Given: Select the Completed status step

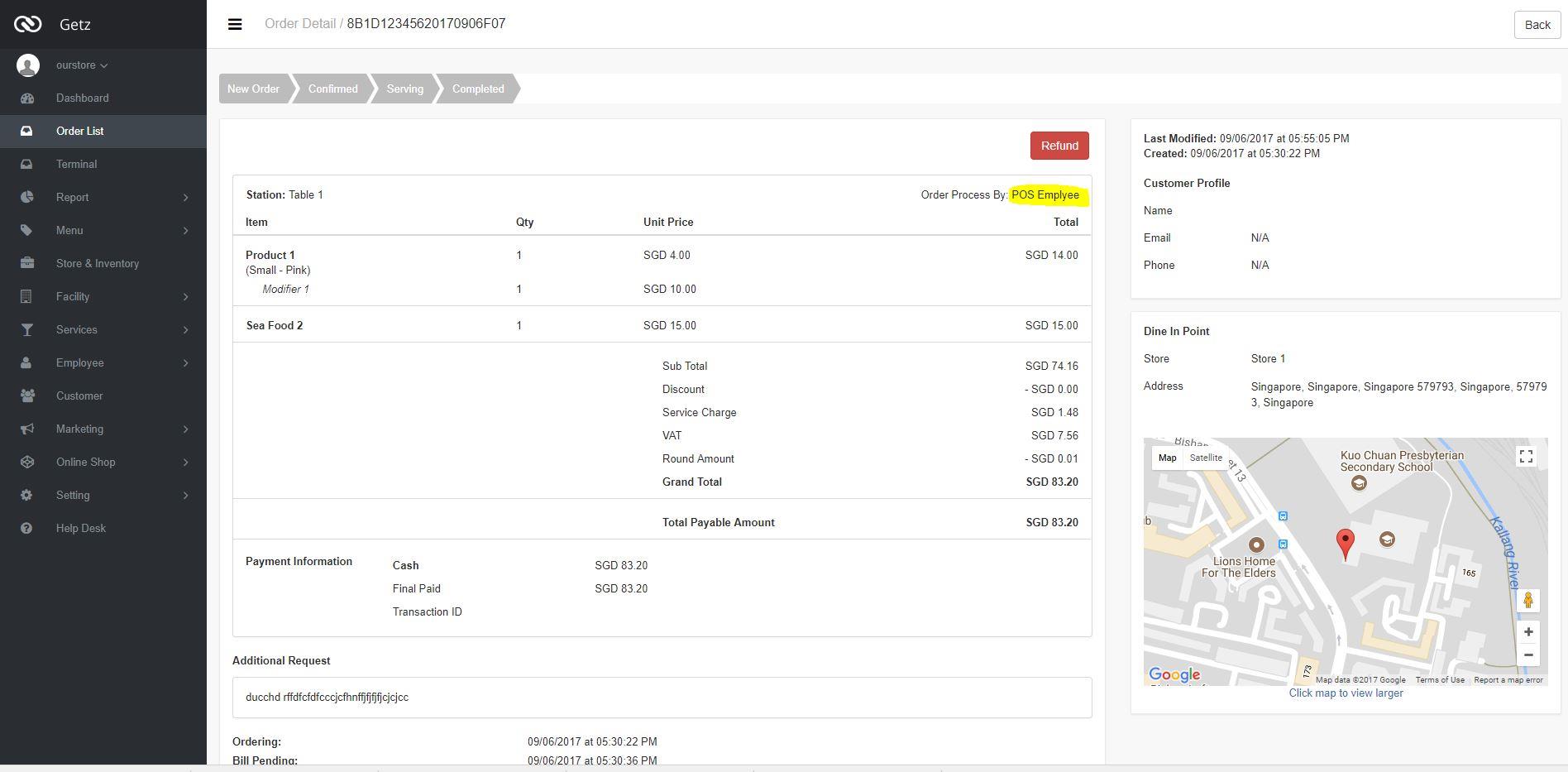Looking at the screenshot, I should (477, 89).
